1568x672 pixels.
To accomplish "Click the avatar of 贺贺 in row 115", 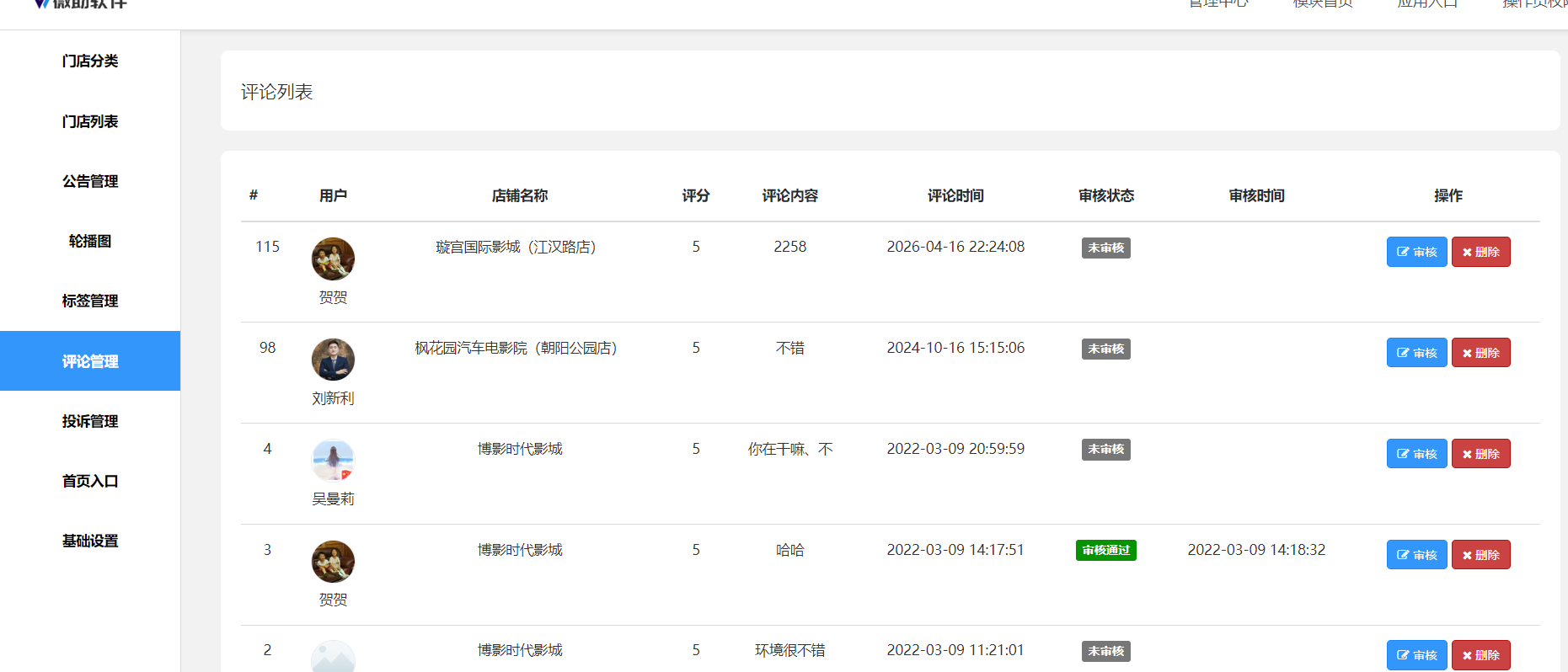I will [333, 259].
